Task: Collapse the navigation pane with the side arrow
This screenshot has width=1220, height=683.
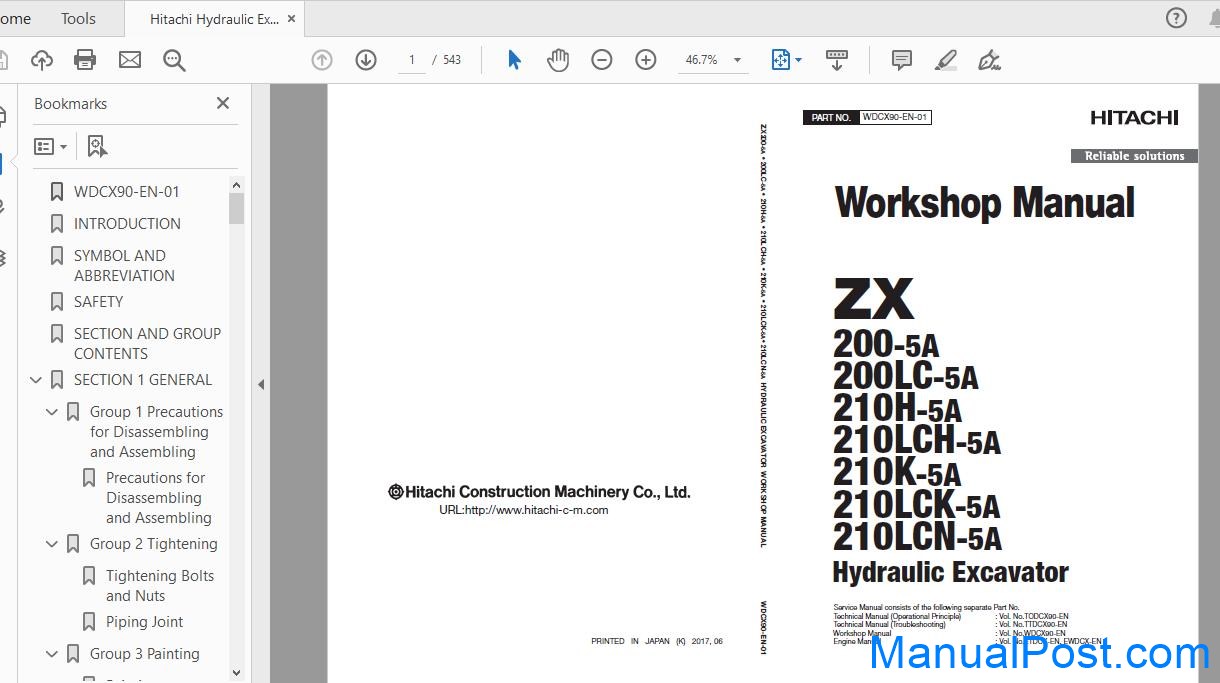Action: pos(261,384)
